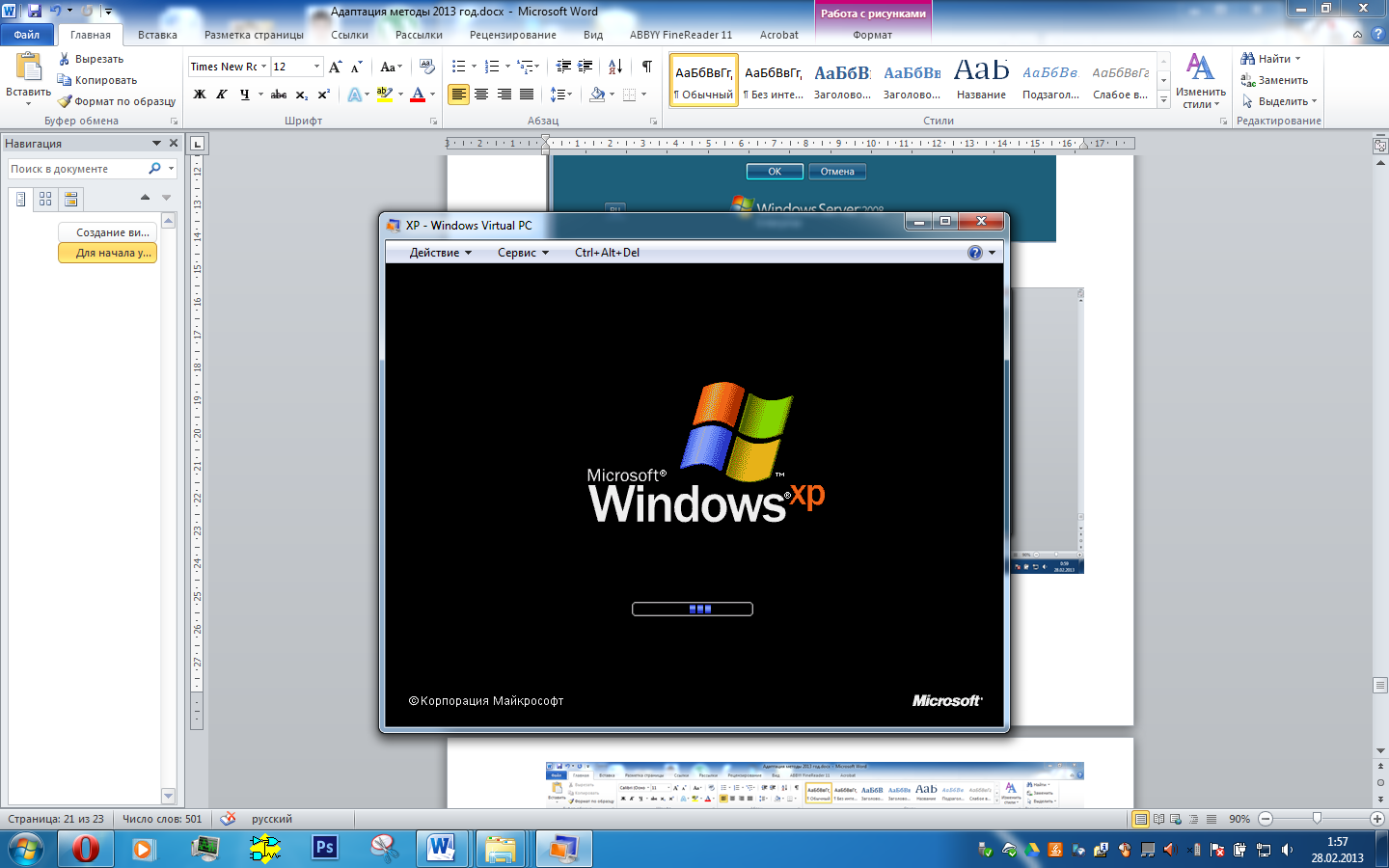Click the multilevel list icon

coord(525,67)
